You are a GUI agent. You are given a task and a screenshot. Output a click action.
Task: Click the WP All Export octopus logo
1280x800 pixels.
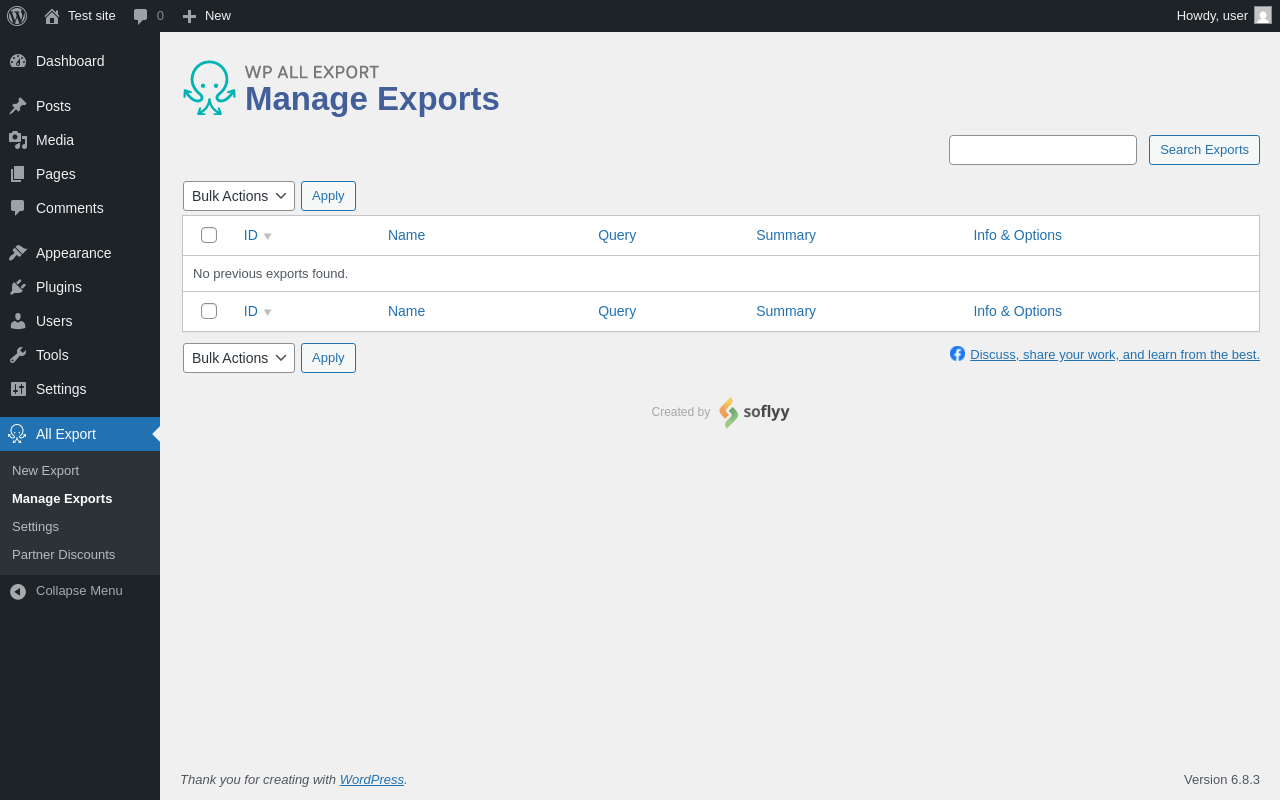tap(210, 88)
